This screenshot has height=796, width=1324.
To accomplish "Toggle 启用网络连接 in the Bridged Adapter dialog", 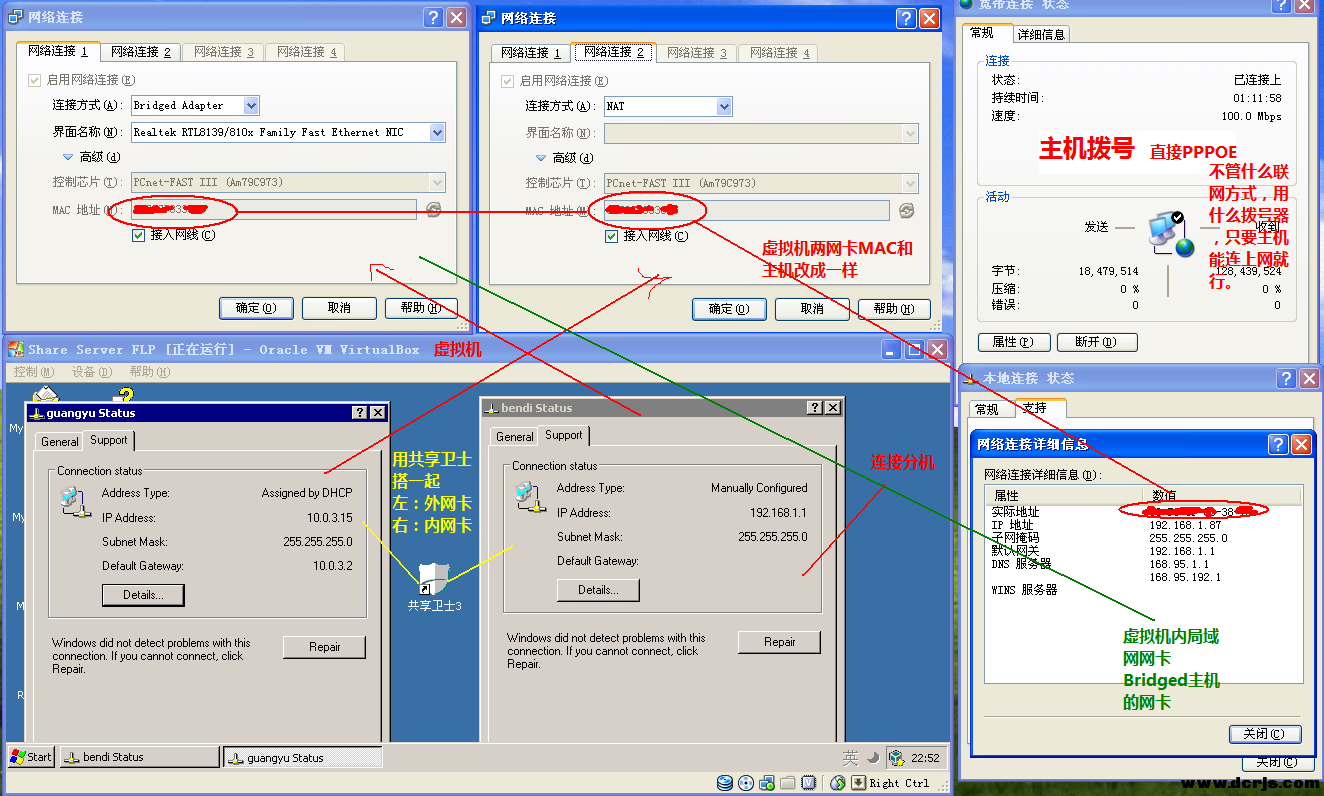I will click(x=35, y=80).
